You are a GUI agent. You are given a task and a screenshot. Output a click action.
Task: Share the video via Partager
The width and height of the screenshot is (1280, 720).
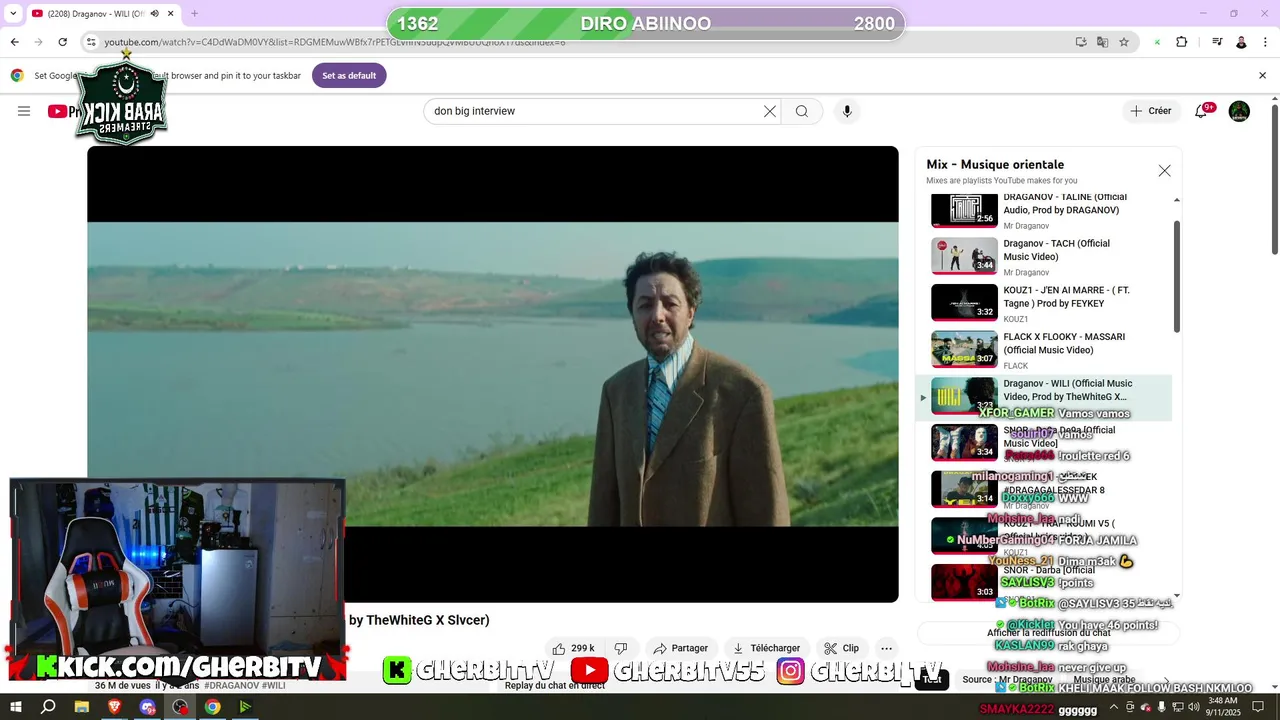click(680, 648)
